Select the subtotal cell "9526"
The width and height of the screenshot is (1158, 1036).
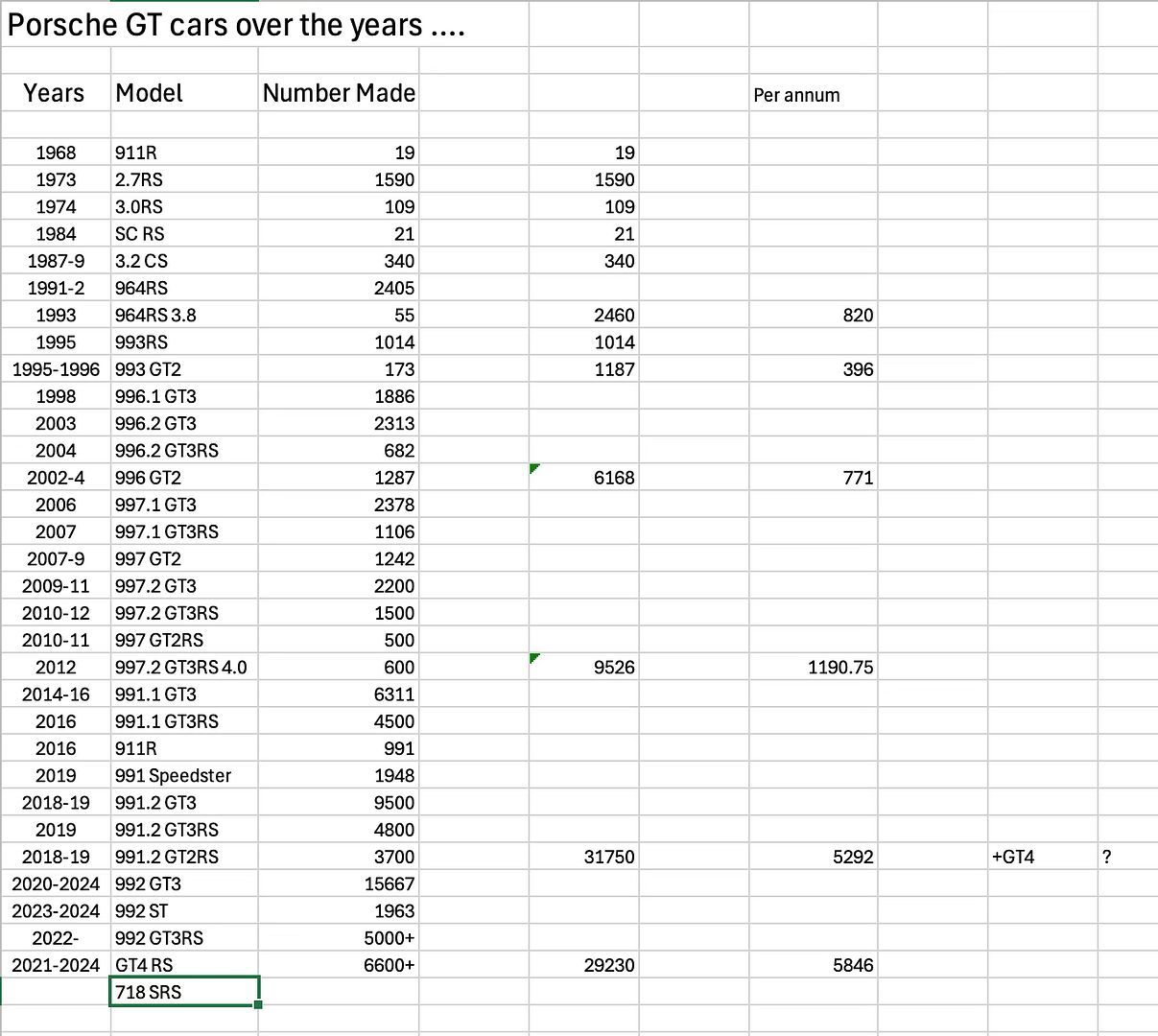pos(583,667)
